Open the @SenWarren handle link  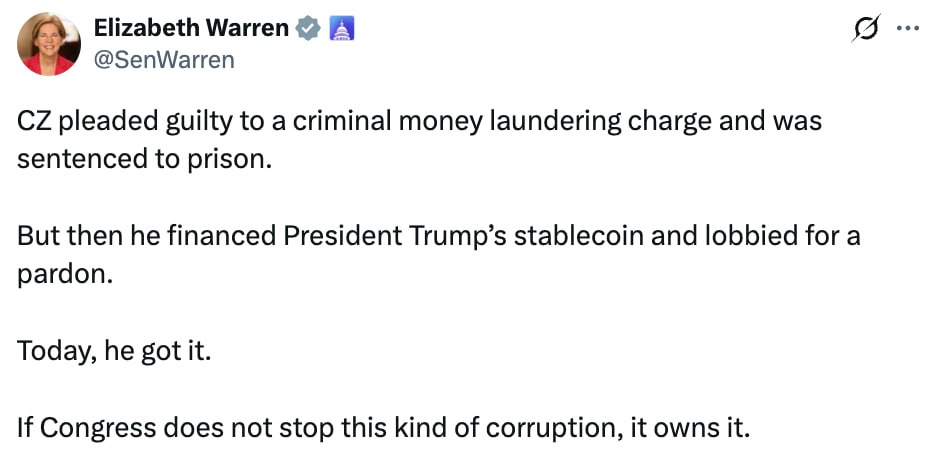tap(164, 60)
